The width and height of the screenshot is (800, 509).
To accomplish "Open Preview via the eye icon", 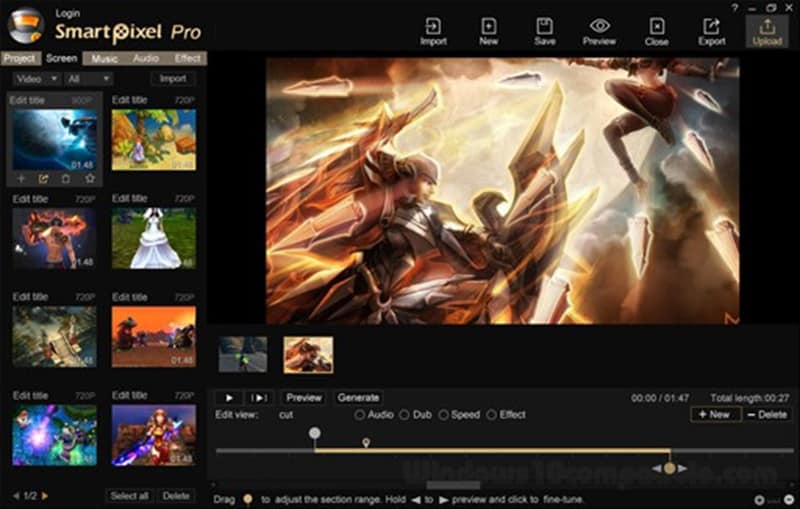I will click(599, 32).
